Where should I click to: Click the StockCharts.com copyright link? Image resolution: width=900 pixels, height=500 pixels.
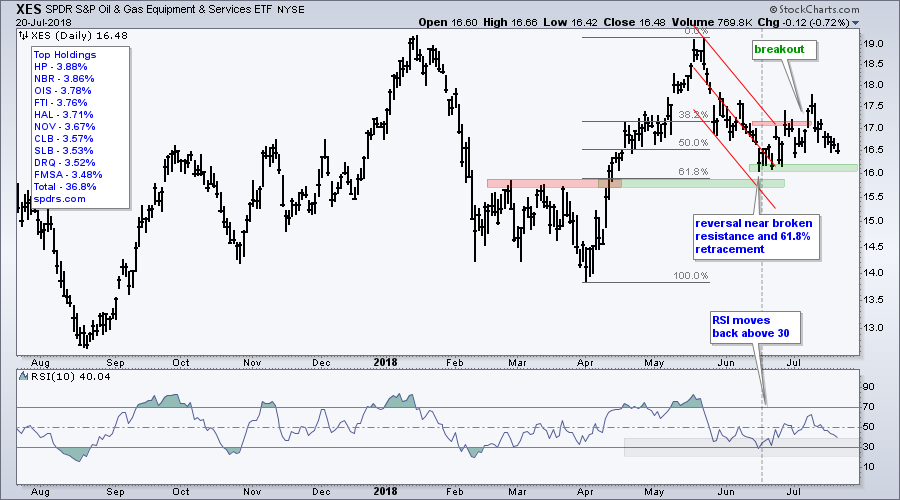point(814,9)
